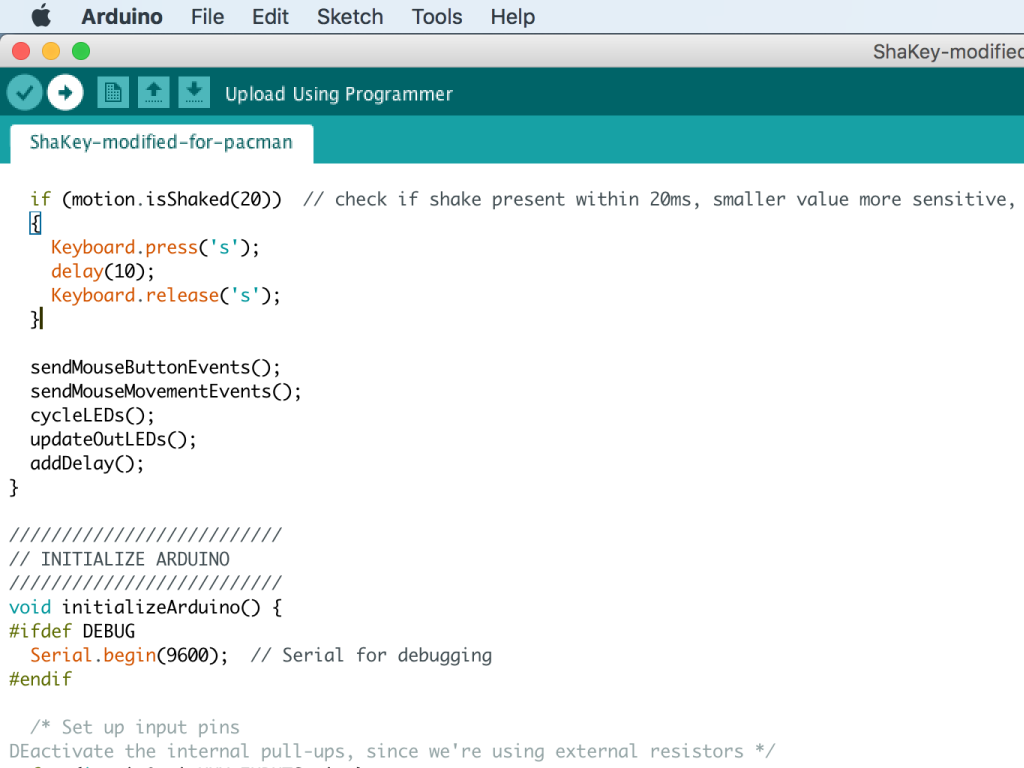The image size is (1024, 768).
Task: Click the Upload arrow button
Action: coord(65,93)
